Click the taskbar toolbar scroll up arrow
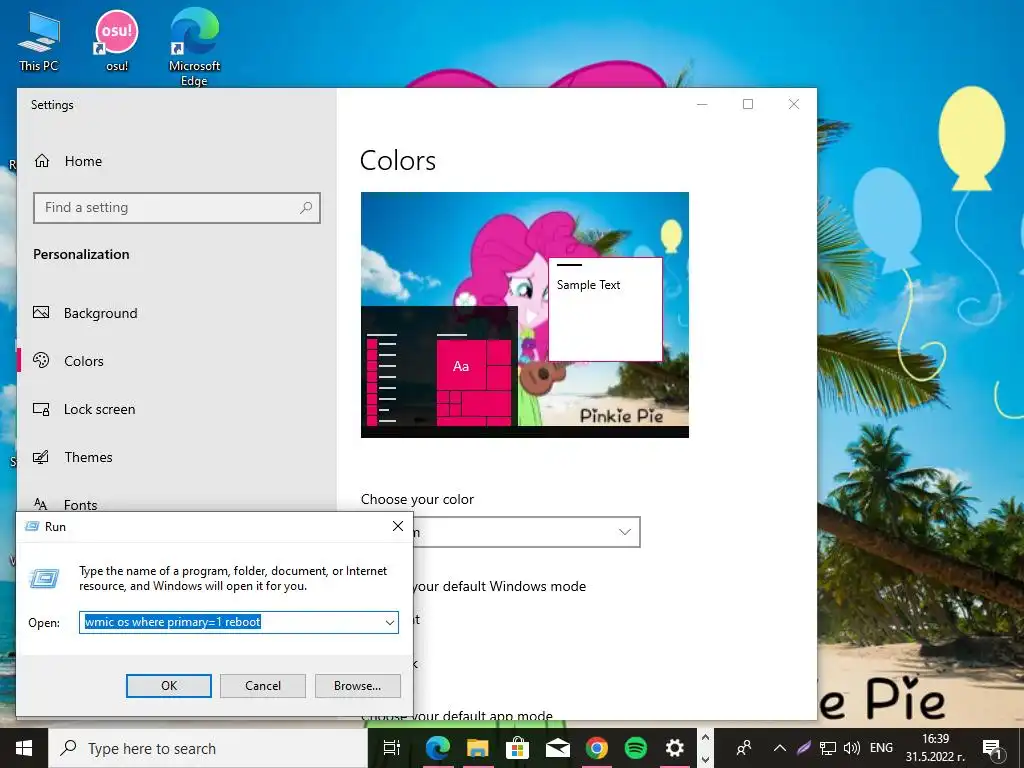Image resolution: width=1024 pixels, height=768 pixels. pyautogui.click(x=705, y=738)
